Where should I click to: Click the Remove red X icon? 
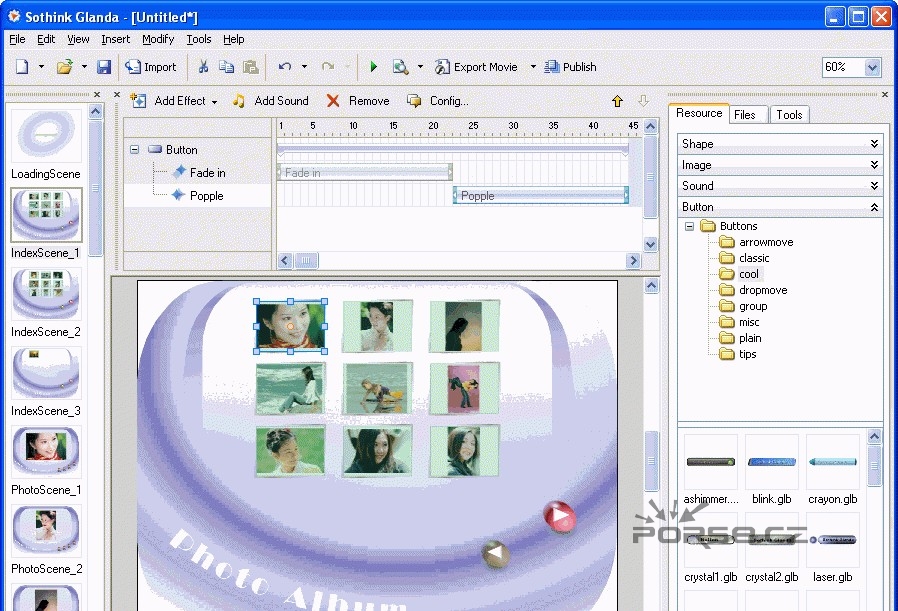(x=333, y=101)
